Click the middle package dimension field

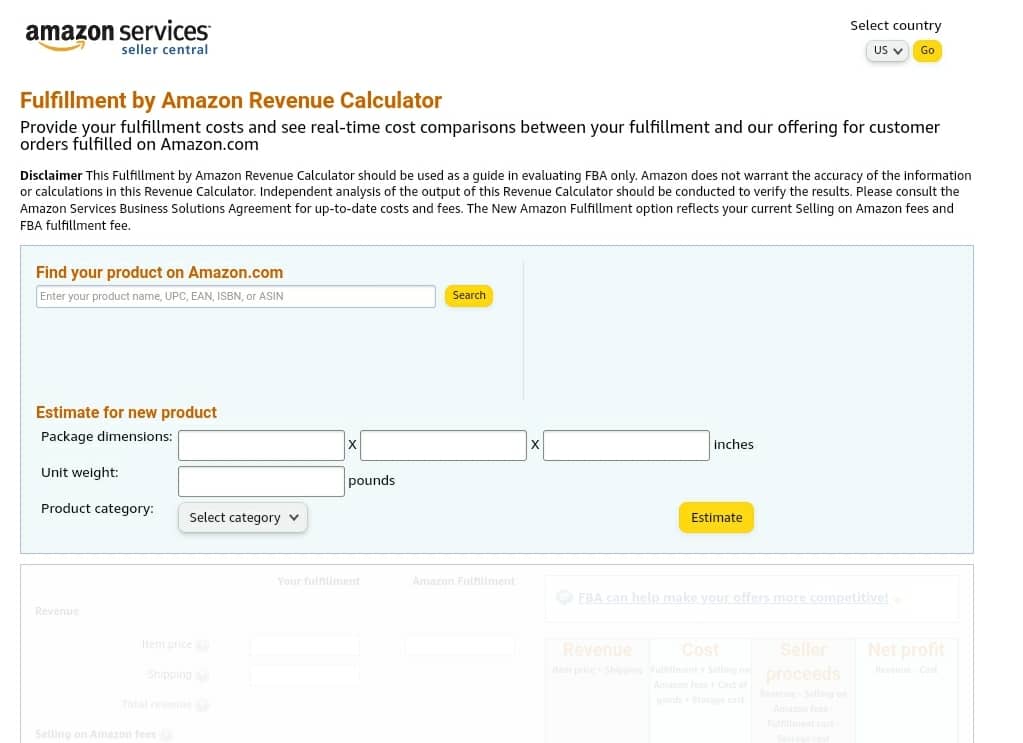[444, 445]
